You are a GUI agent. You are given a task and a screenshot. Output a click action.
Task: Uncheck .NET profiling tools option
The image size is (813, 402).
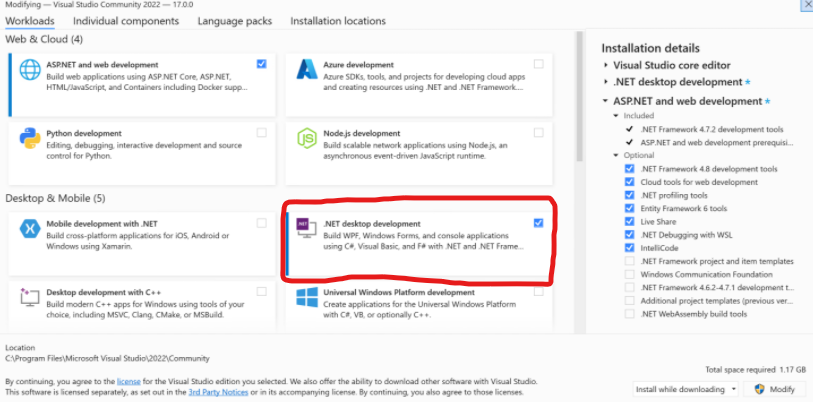coord(629,195)
